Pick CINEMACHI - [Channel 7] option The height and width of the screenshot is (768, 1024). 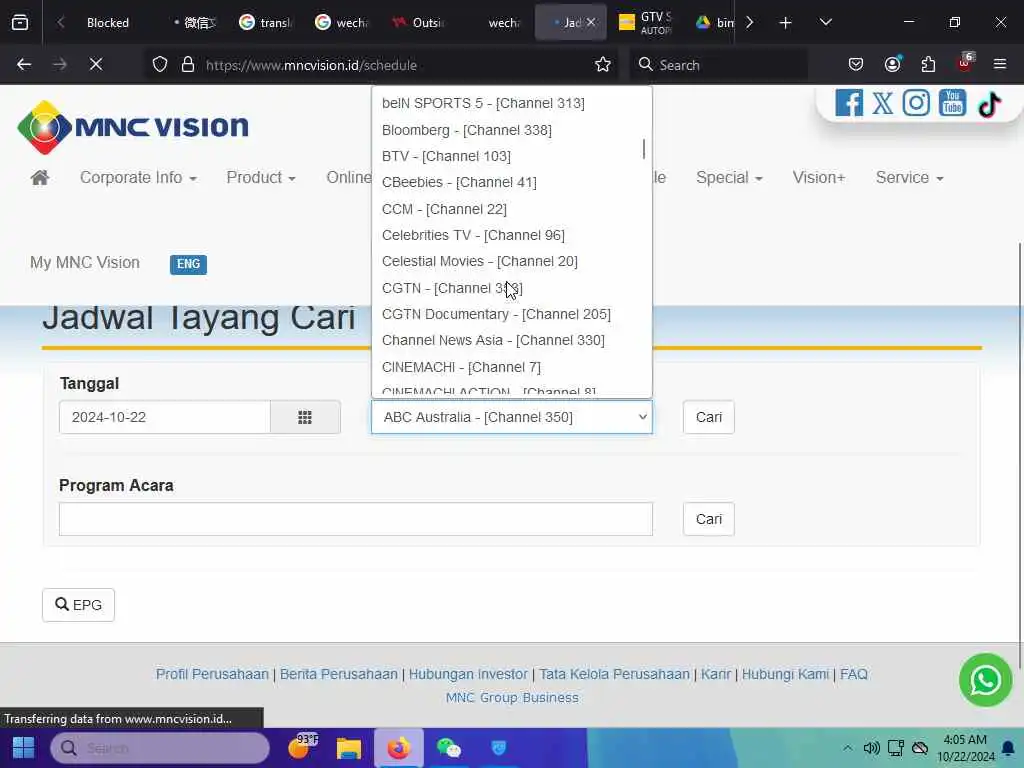point(461,367)
